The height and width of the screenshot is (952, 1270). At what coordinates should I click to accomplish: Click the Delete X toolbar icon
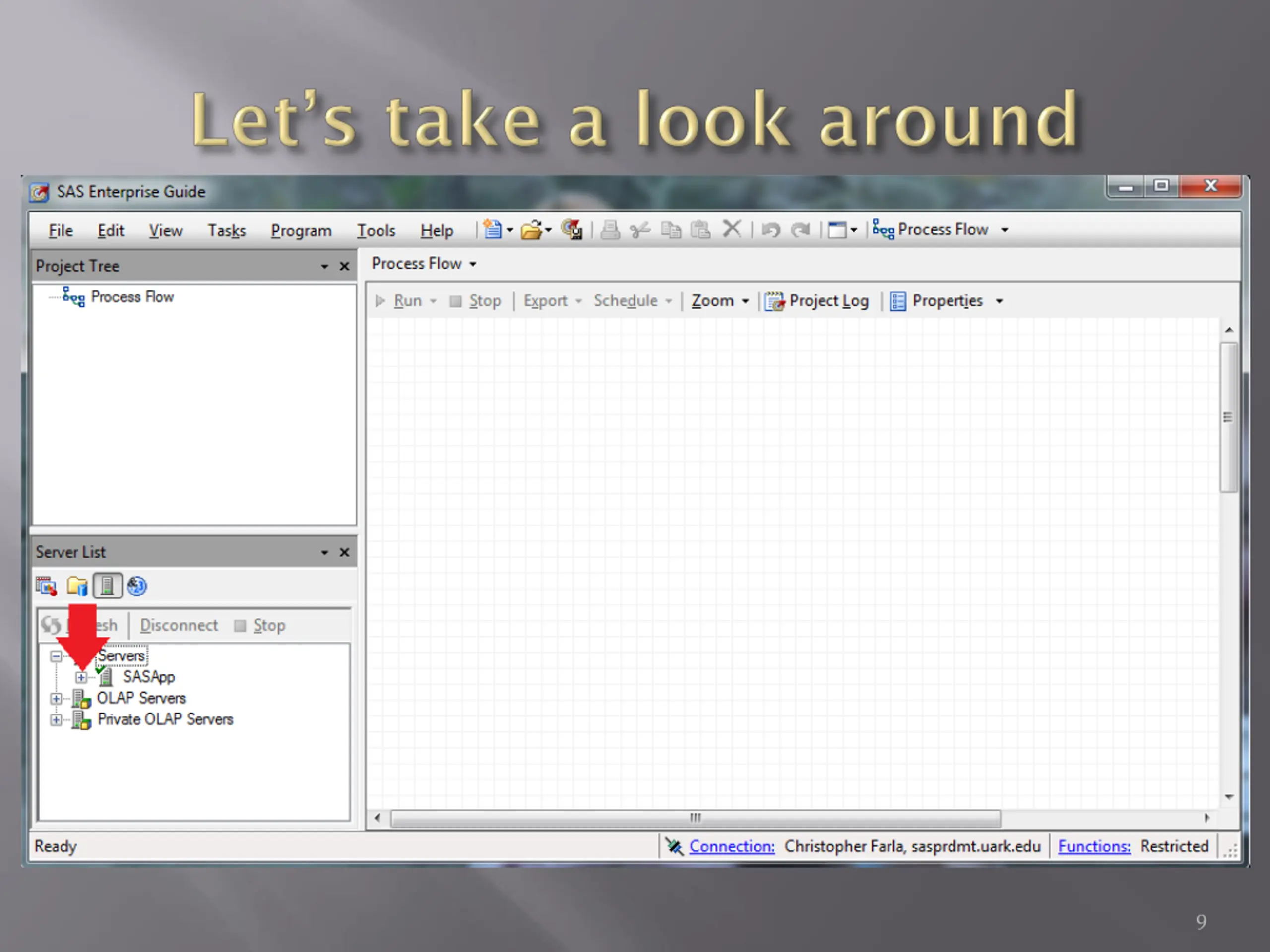tap(731, 229)
